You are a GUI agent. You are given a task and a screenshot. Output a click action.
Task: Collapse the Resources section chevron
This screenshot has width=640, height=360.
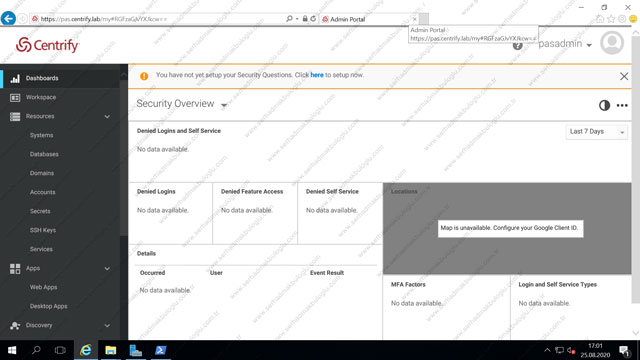point(107,117)
